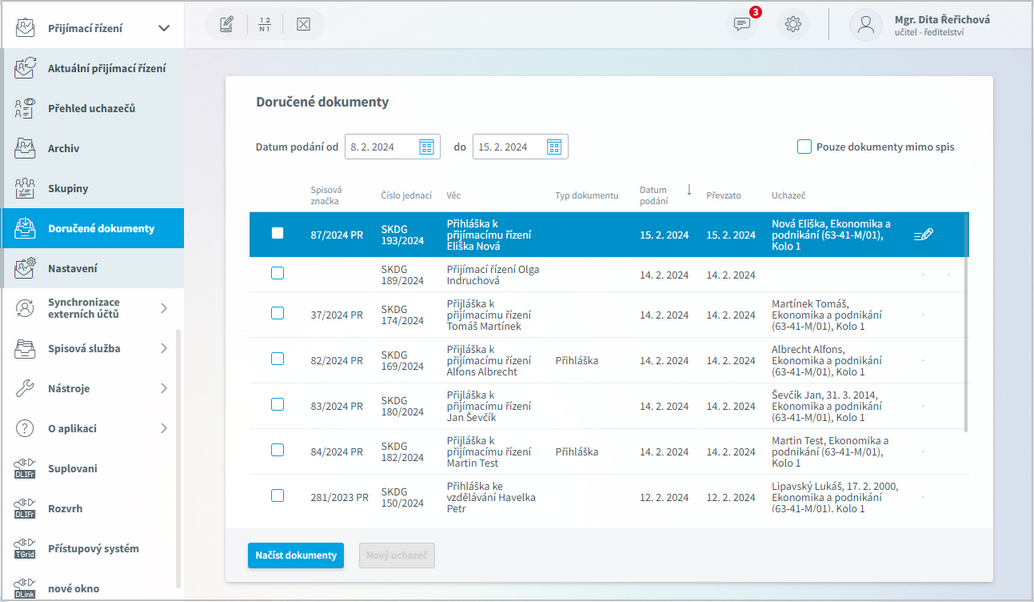
Task: Check the SKDG 189/2024 row checkbox
Action: click(278, 273)
